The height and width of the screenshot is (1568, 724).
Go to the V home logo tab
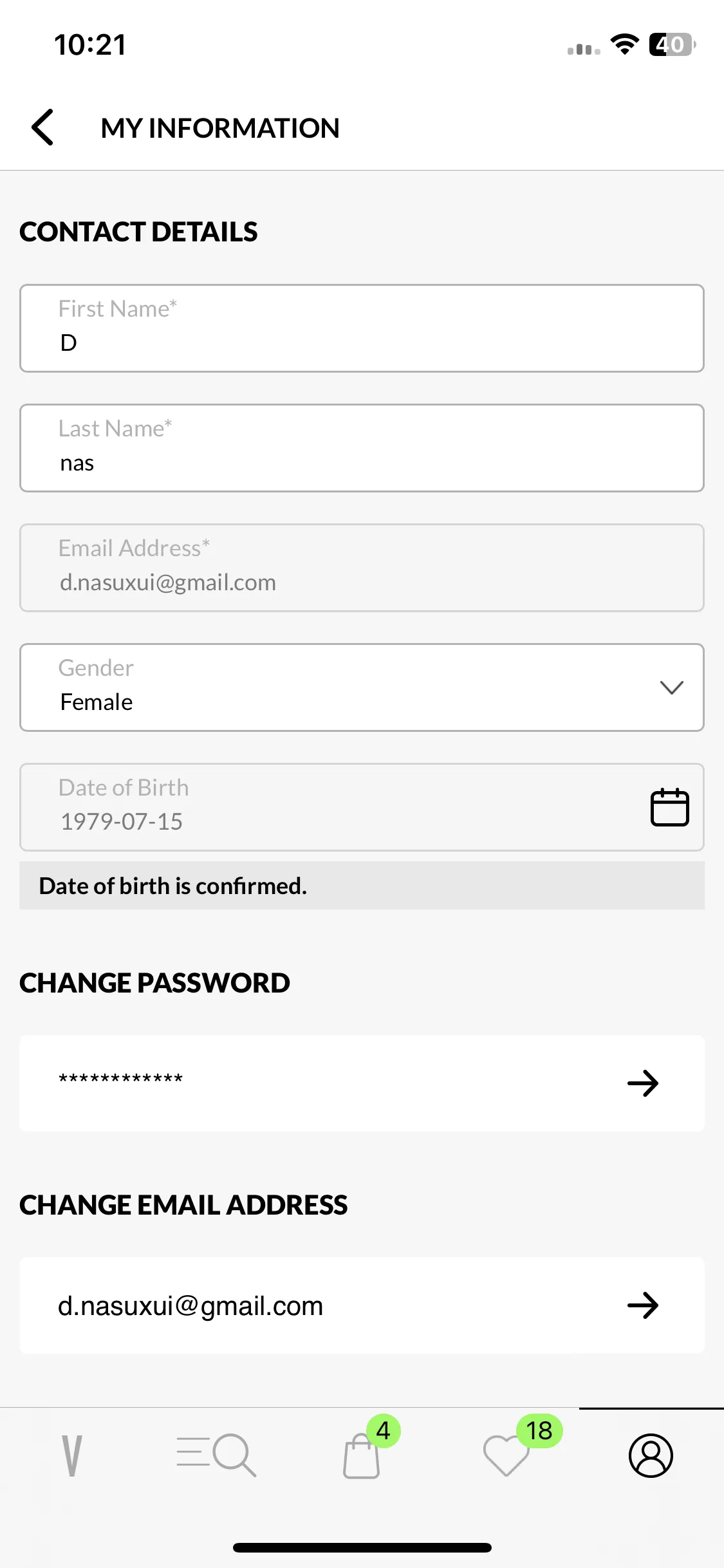click(x=72, y=1455)
